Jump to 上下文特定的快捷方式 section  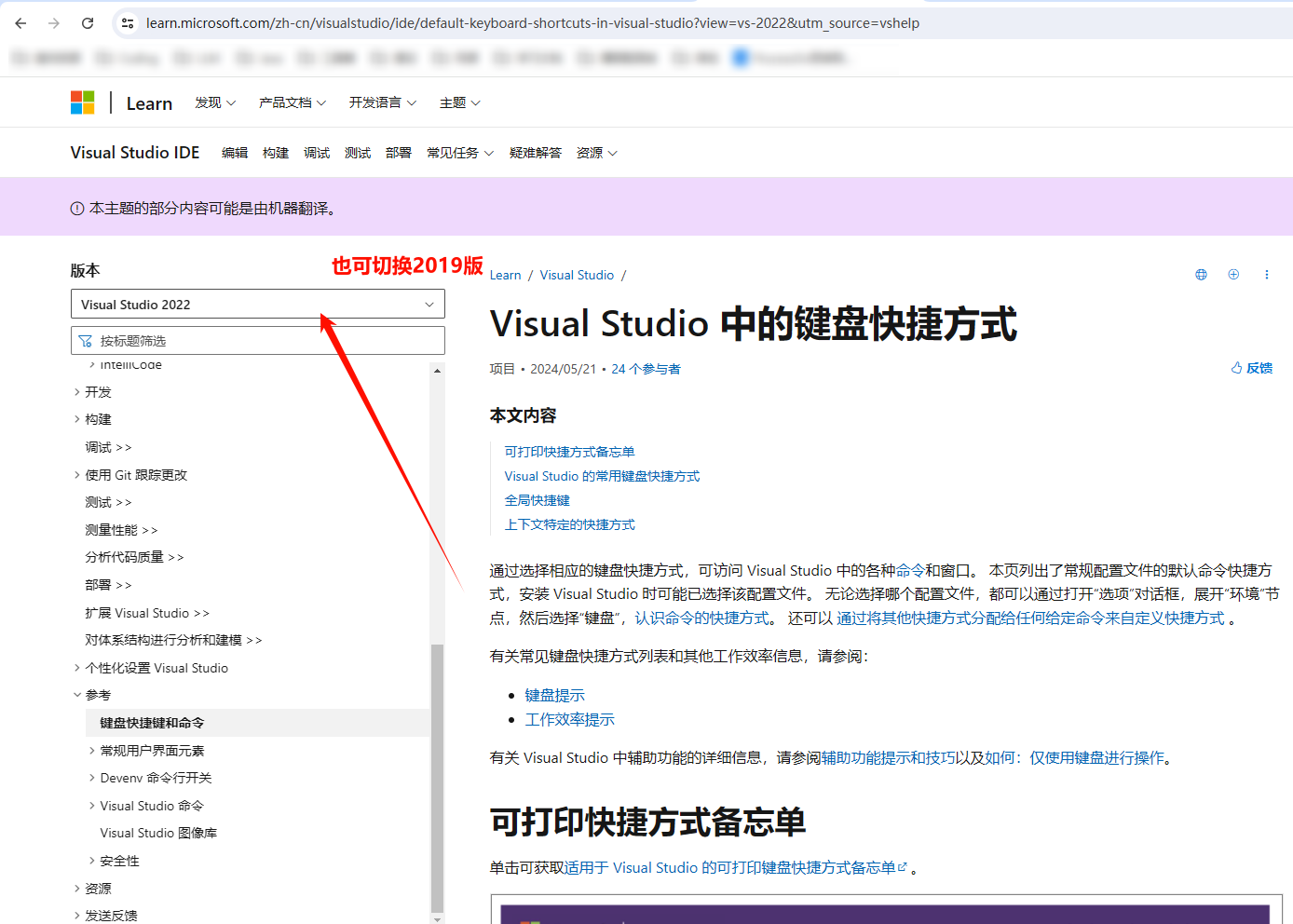(569, 524)
